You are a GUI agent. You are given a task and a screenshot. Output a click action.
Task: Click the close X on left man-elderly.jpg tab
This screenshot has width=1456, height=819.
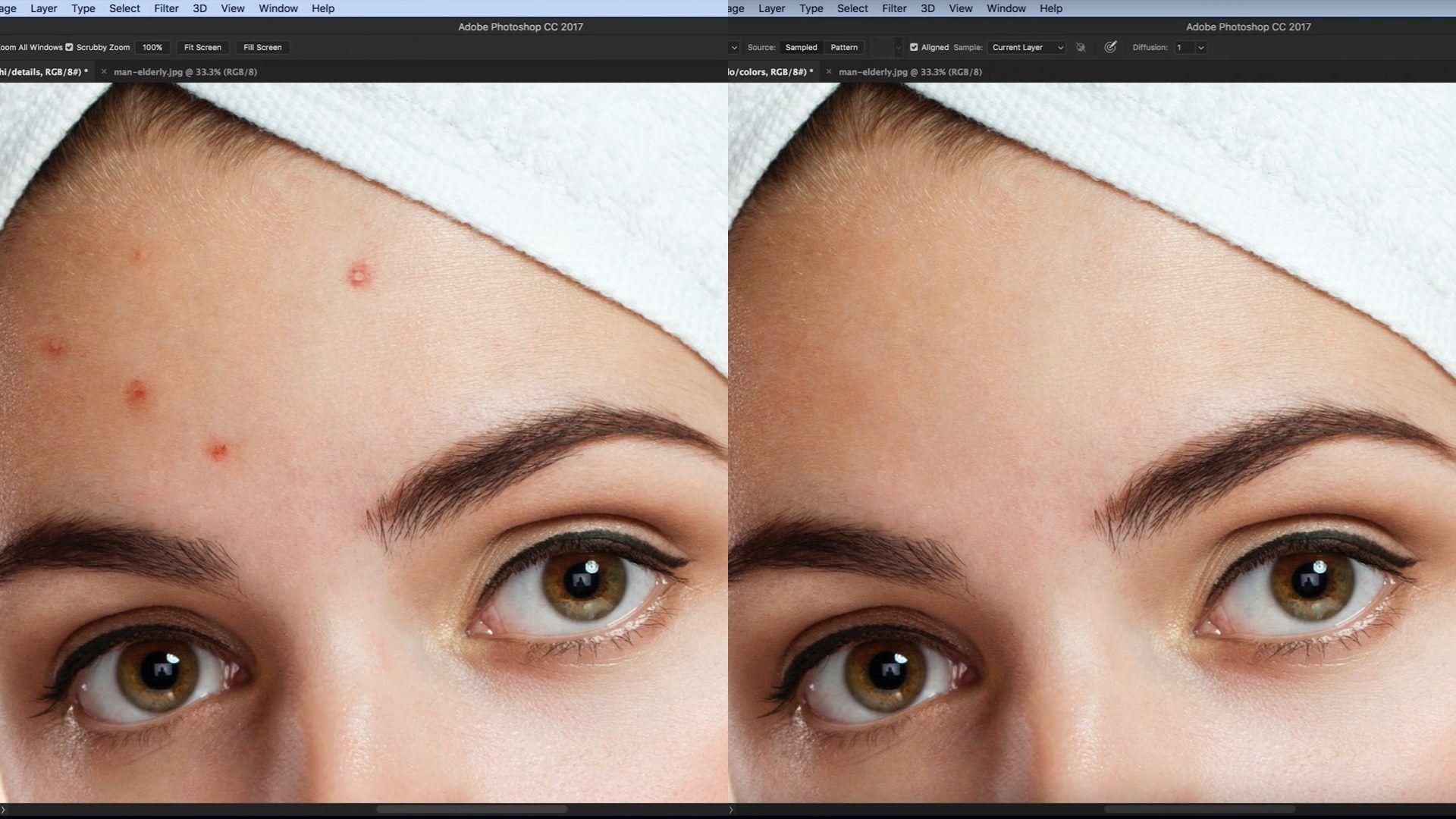(x=103, y=71)
